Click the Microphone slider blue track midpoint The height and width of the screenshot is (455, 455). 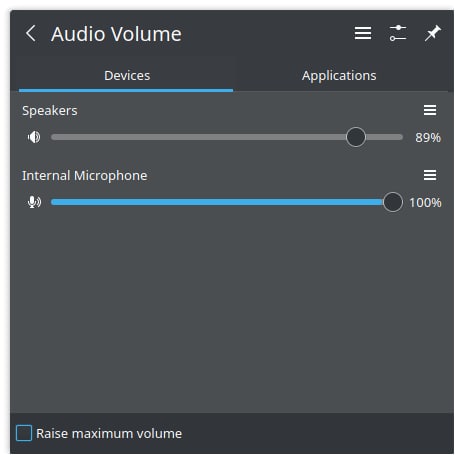point(217,202)
